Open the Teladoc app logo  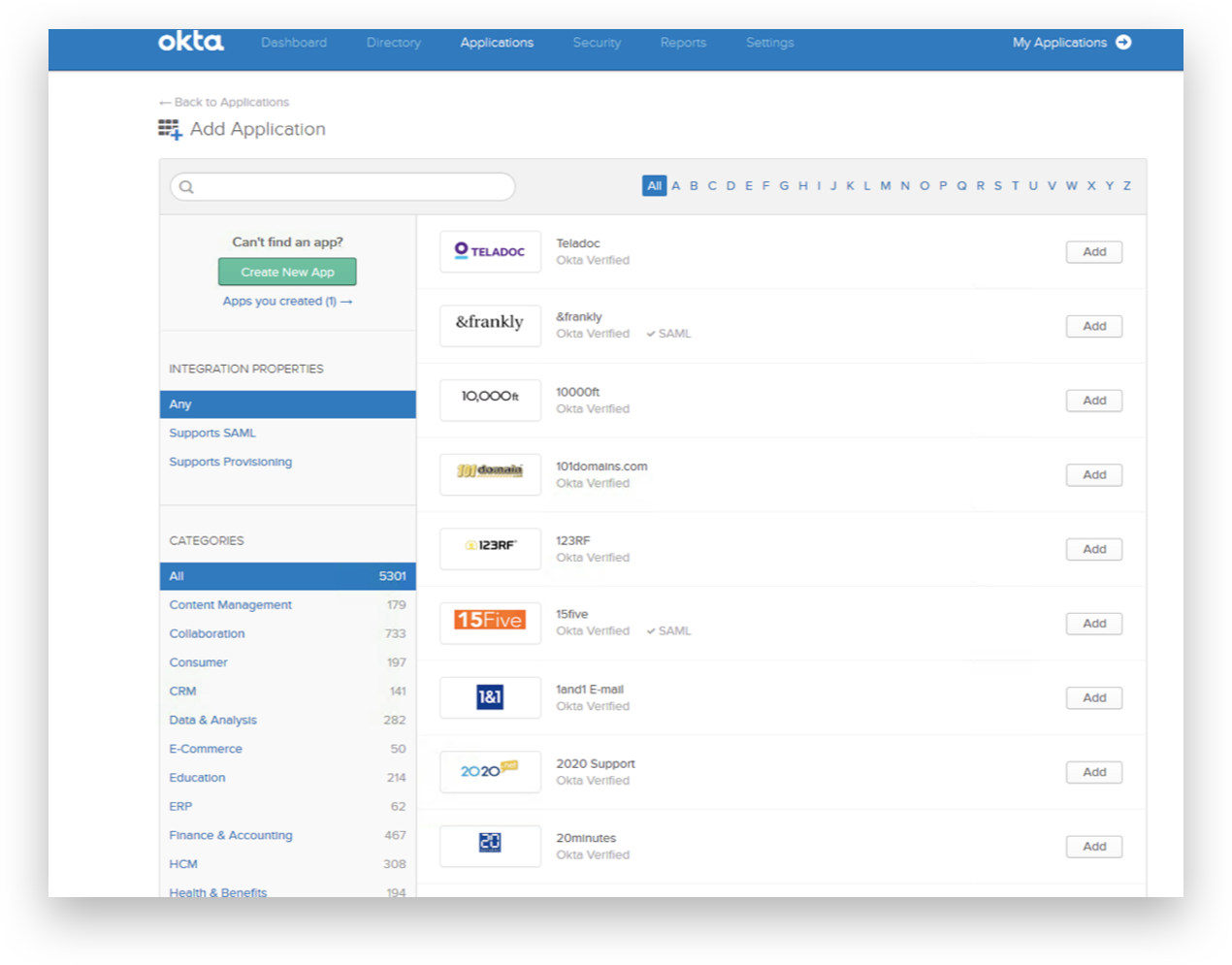[x=490, y=251]
